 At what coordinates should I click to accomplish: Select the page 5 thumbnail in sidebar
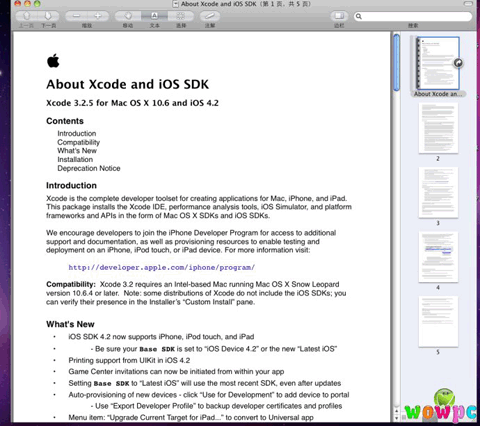438,321
